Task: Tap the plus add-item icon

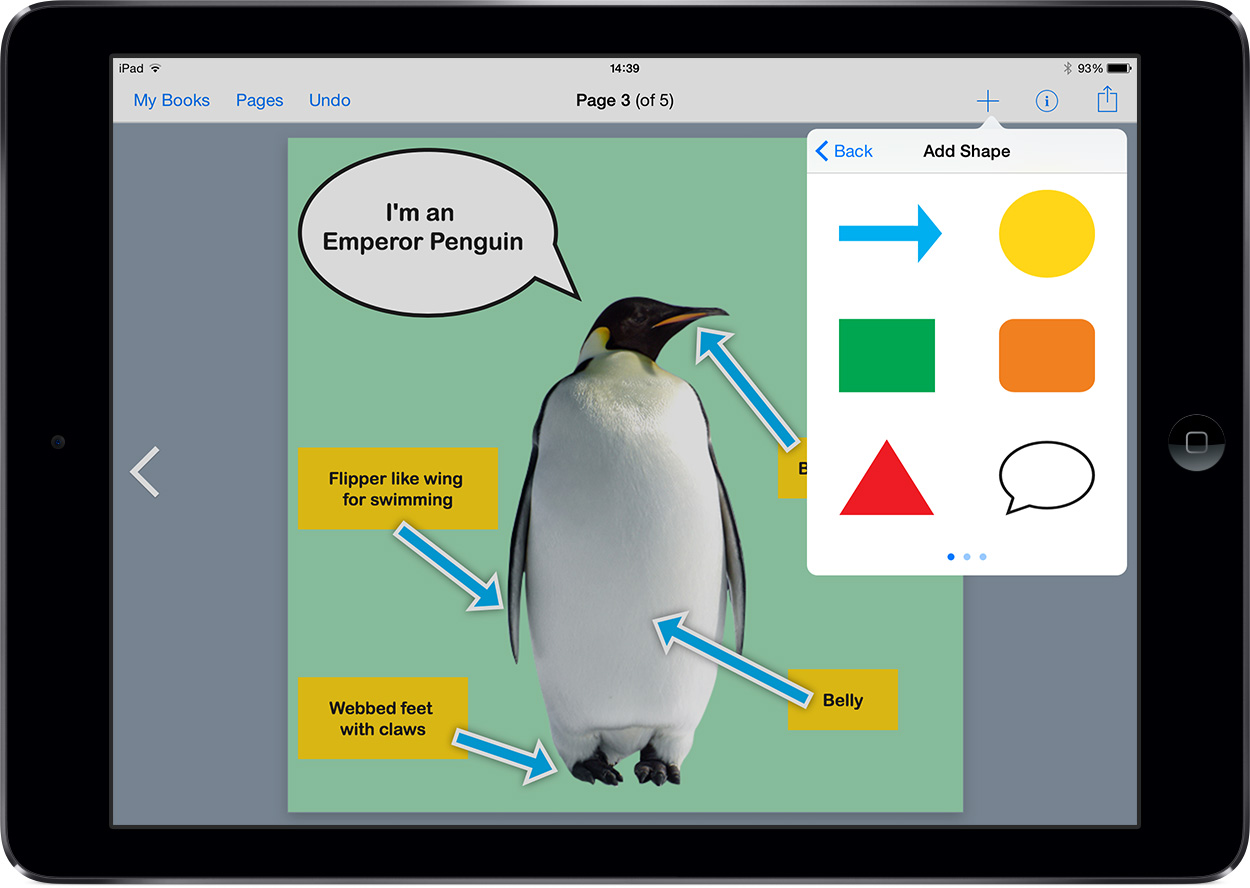Action: coord(987,101)
